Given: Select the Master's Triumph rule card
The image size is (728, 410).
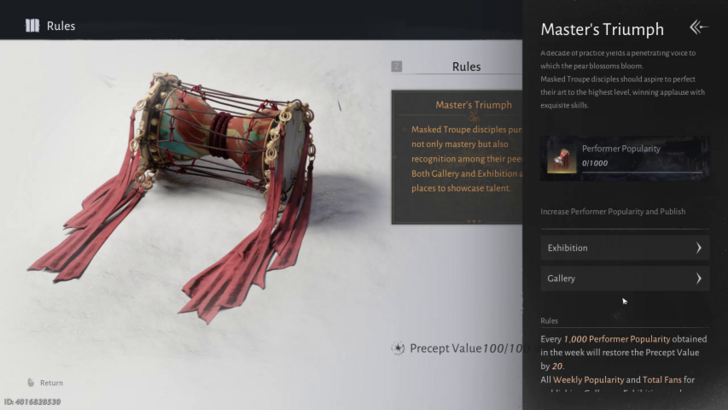Looking at the screenshot, I should click(x=457, y=157).
